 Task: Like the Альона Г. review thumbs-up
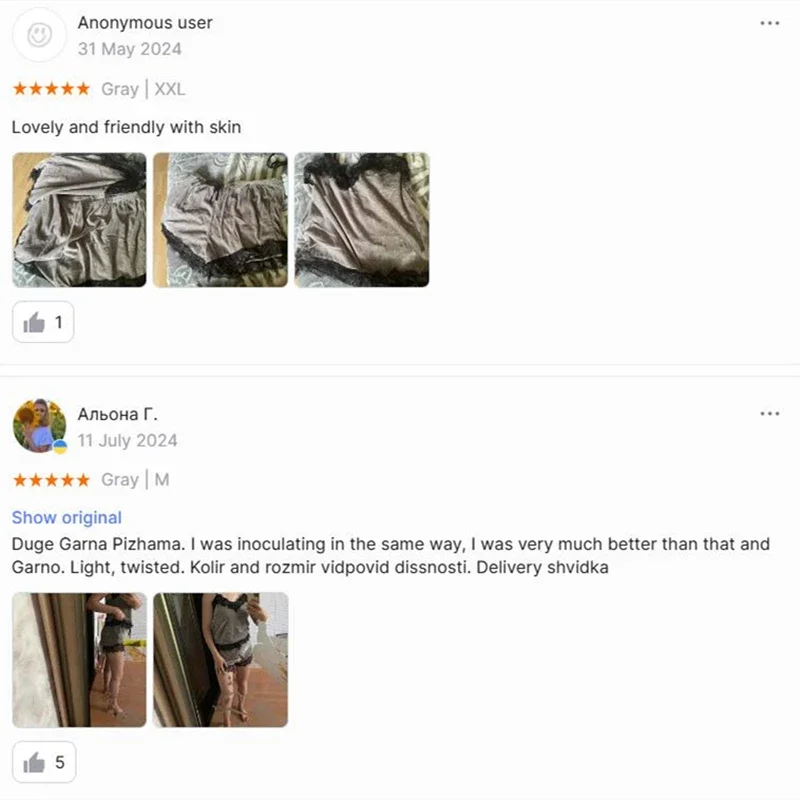tap(44, 762)
